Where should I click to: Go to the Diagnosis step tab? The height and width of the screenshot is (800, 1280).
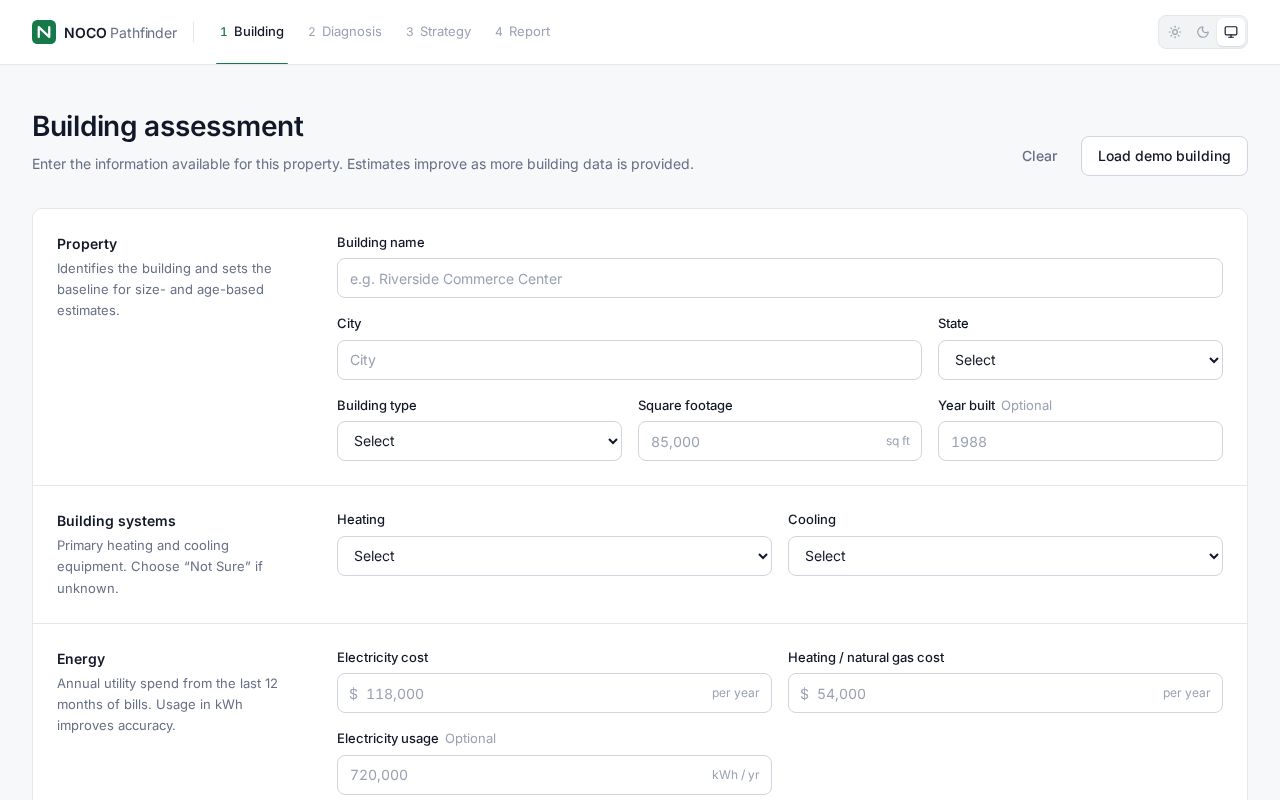345,32
